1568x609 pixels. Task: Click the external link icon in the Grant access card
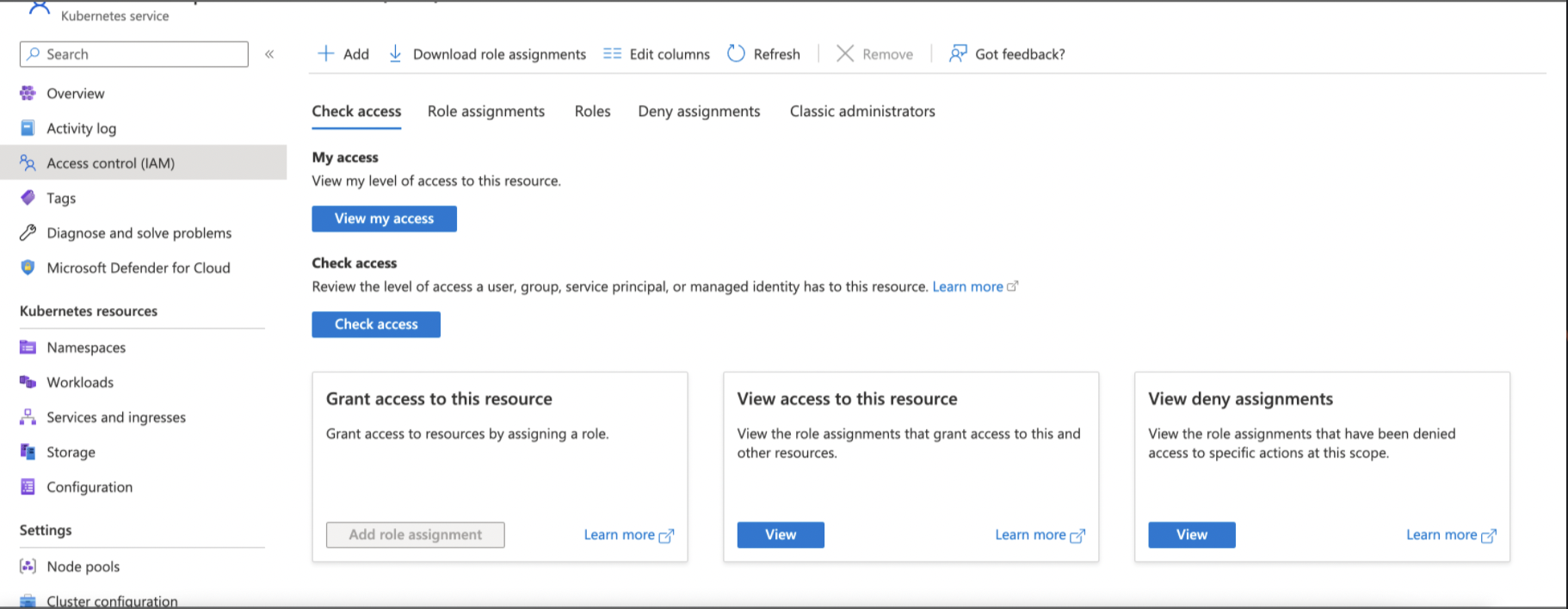[666, 536]
